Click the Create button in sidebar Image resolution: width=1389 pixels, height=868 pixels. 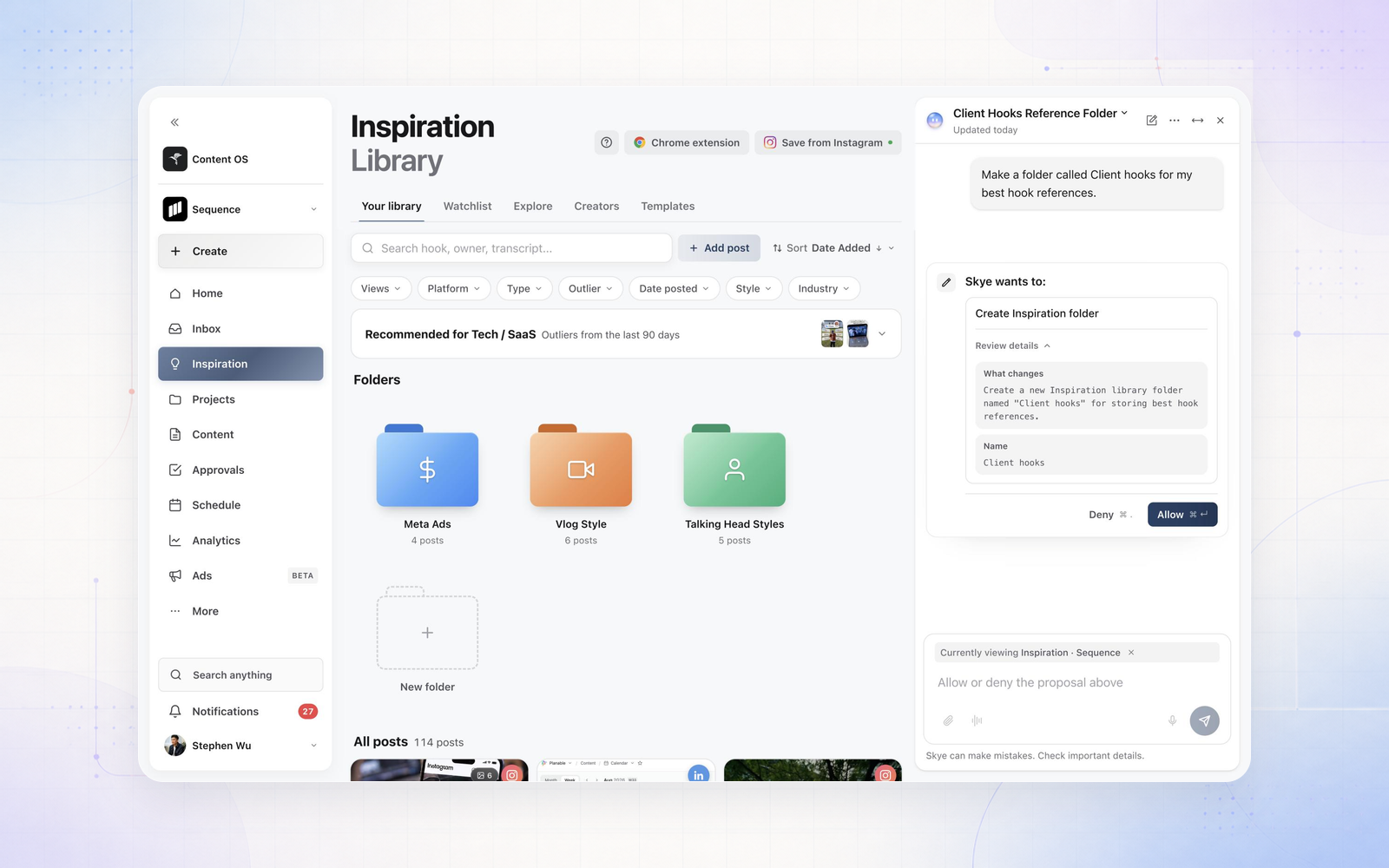coord(240,251)
